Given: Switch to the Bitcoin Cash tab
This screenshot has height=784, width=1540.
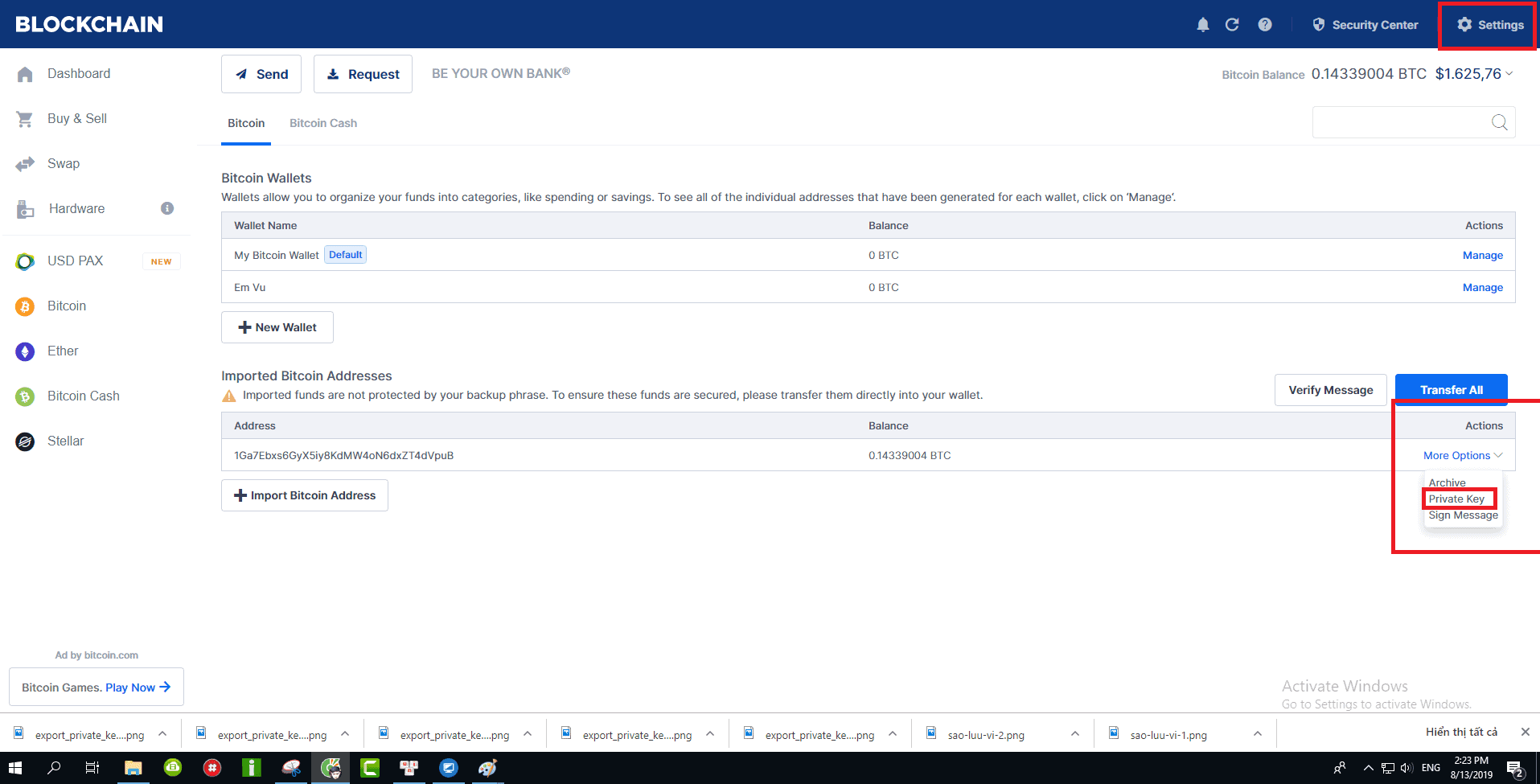Looking at the screenshot, I should tap(323, 123).
